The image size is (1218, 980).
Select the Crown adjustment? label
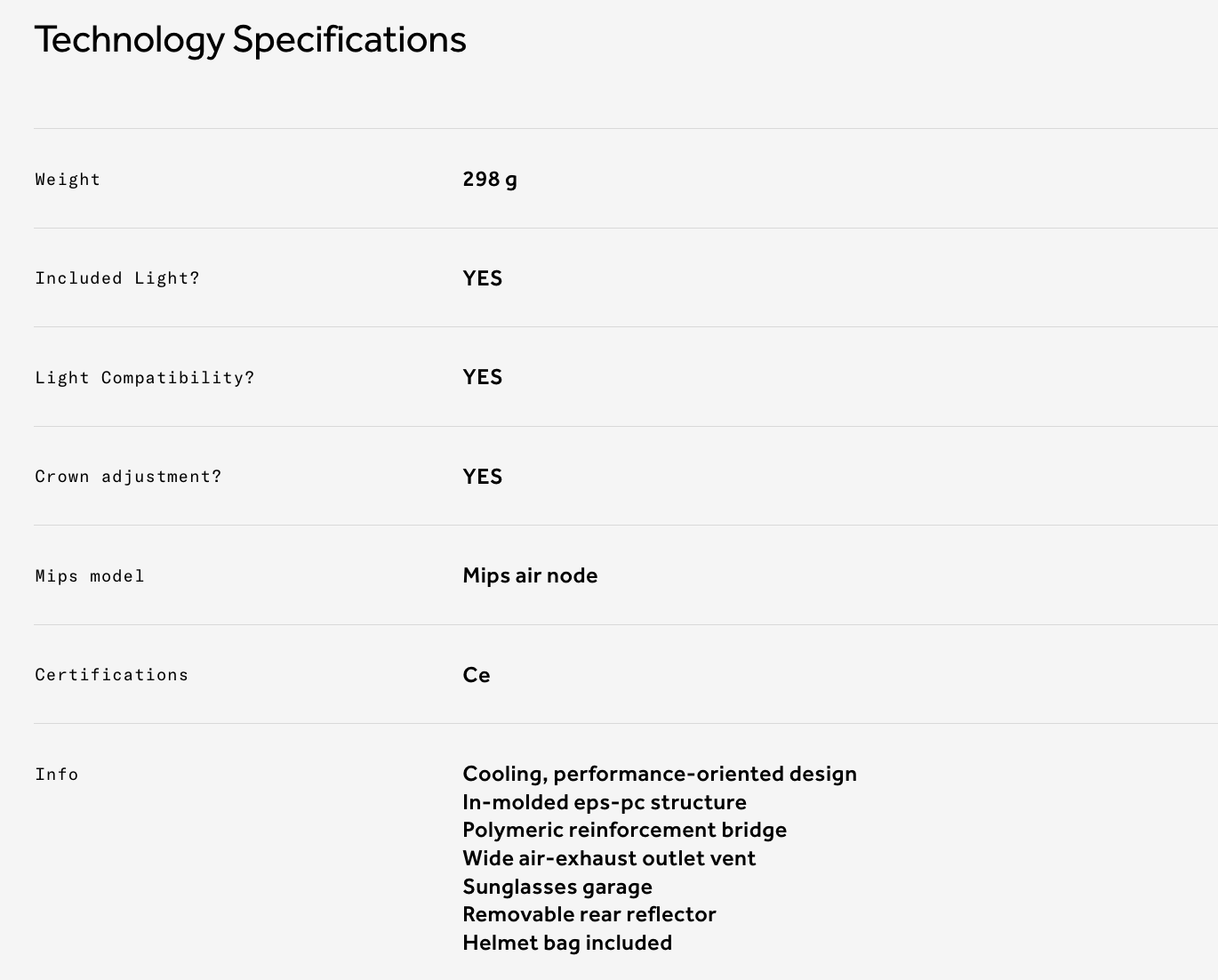(x=128, y=477)
